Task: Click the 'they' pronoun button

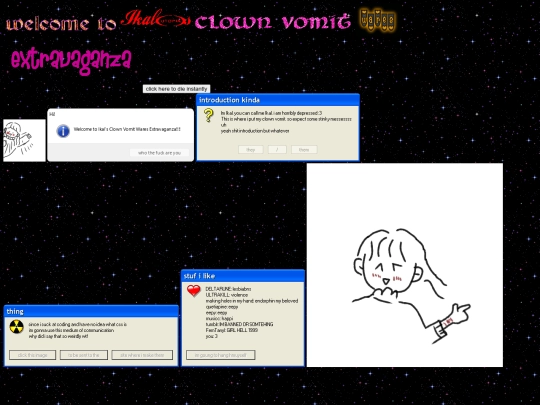Action: tap(251, 149)
